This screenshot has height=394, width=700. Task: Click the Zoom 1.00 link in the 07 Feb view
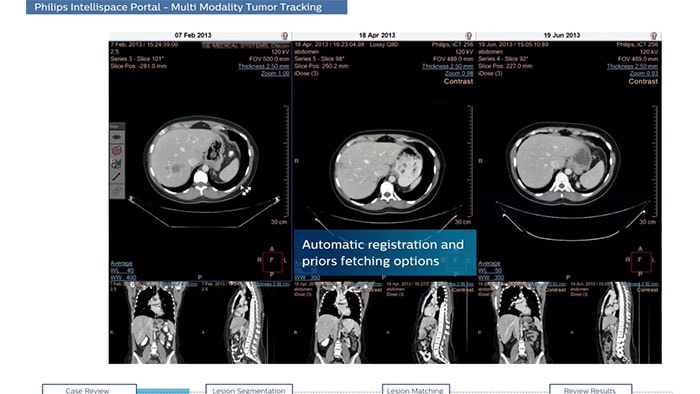click(275, 74)
